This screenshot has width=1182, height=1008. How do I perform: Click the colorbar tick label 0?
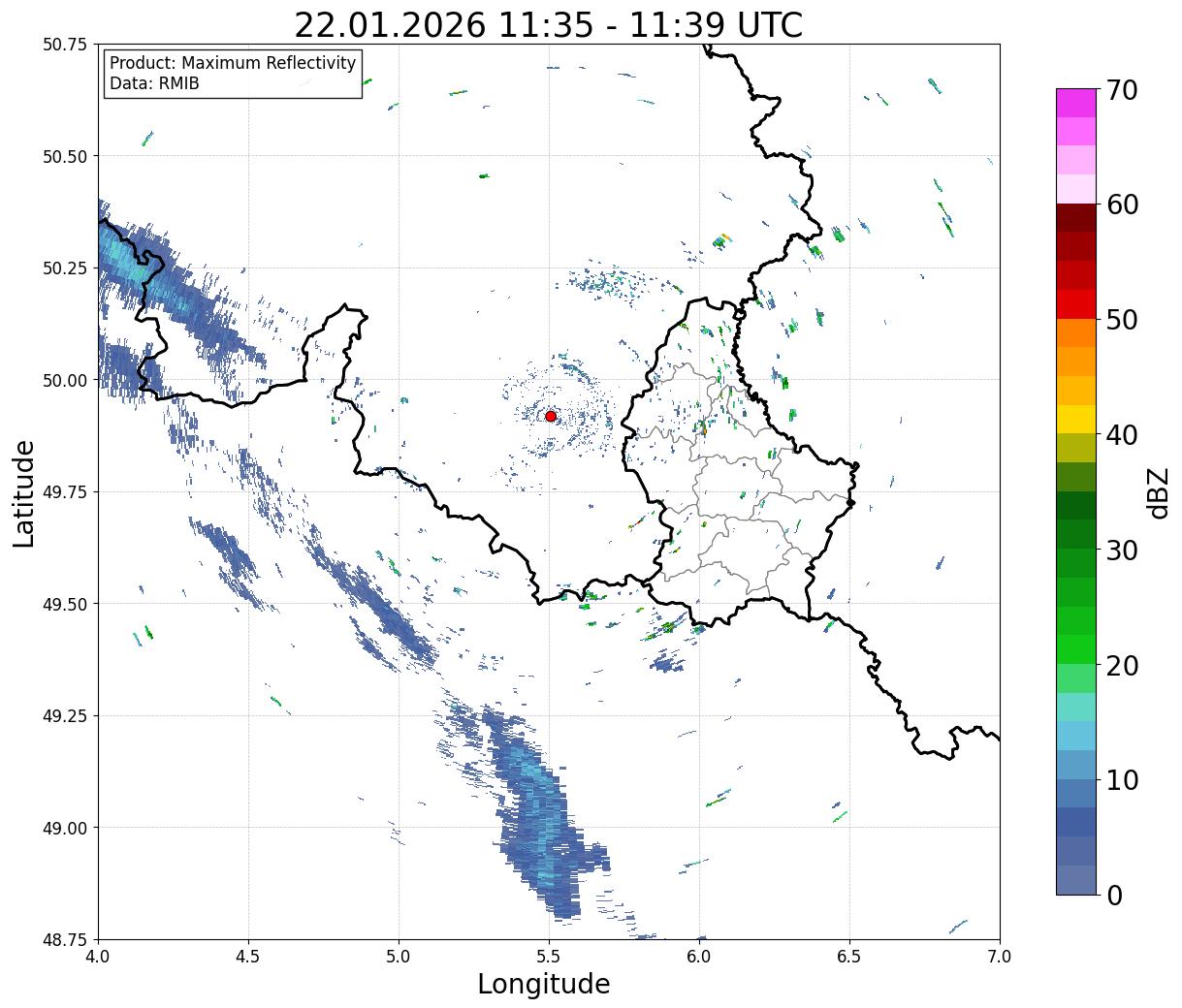click(x=1114, y=895)
